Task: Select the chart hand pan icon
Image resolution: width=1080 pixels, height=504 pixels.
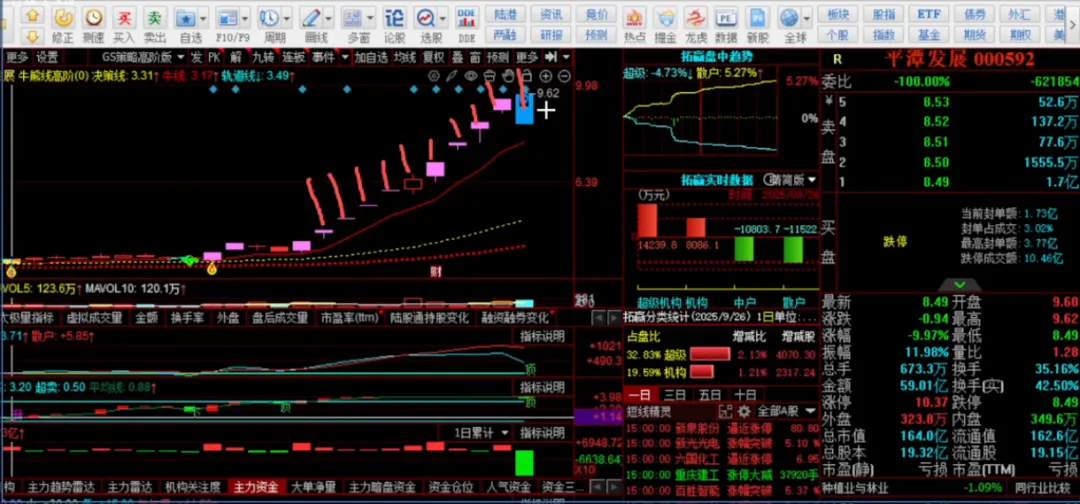Action: (x=508, y=75)
